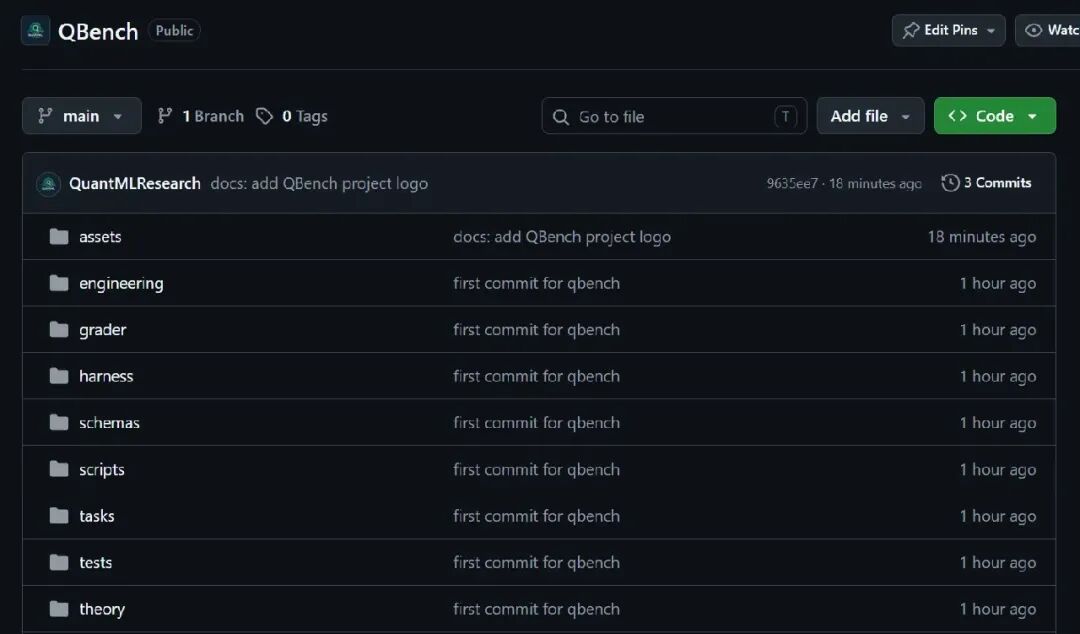This screenshot has height=634, width=1080.
Task: Expand the Add file dropdown
Action: (870, 116)
